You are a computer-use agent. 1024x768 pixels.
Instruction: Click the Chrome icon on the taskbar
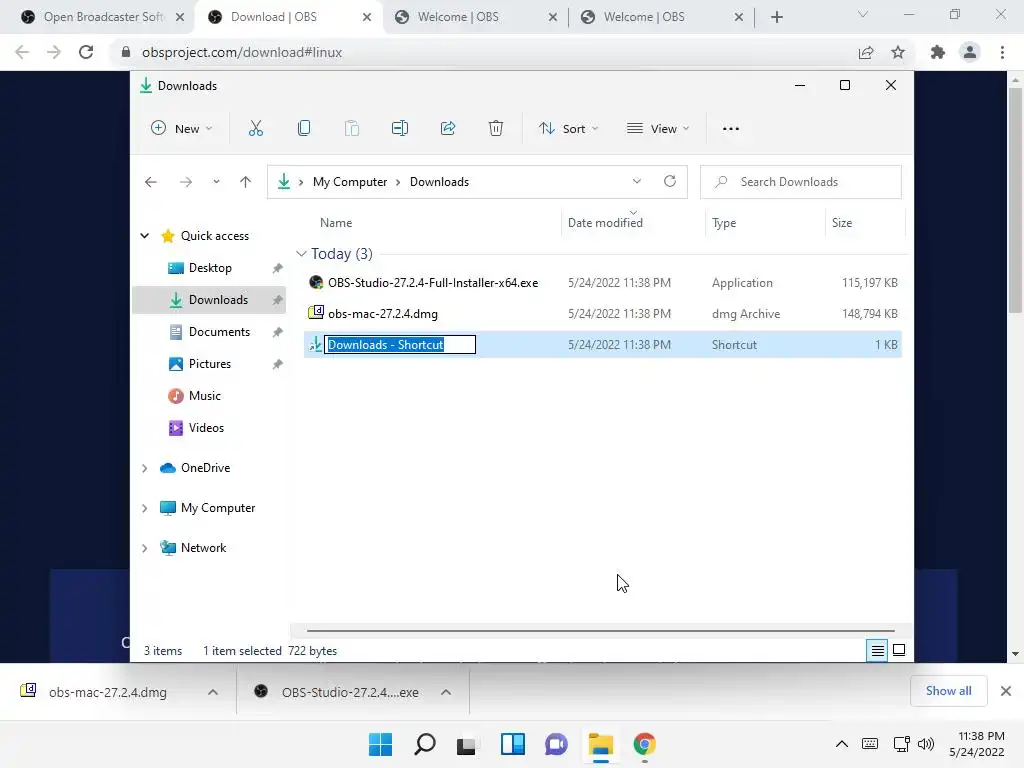(x=645, y=744)
